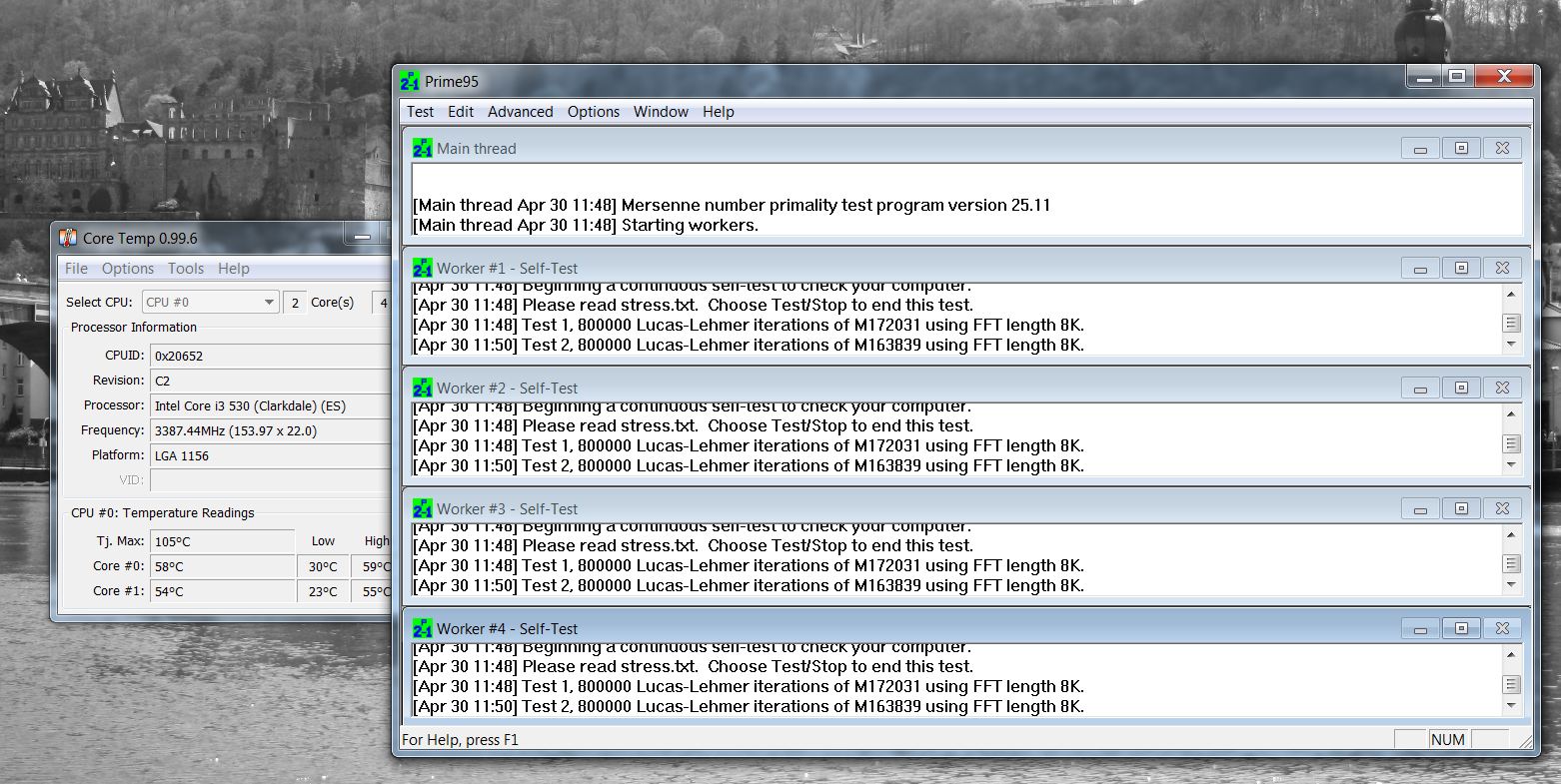
Task: Close the Main thread child window
Action: click(x=1502, y=148)
